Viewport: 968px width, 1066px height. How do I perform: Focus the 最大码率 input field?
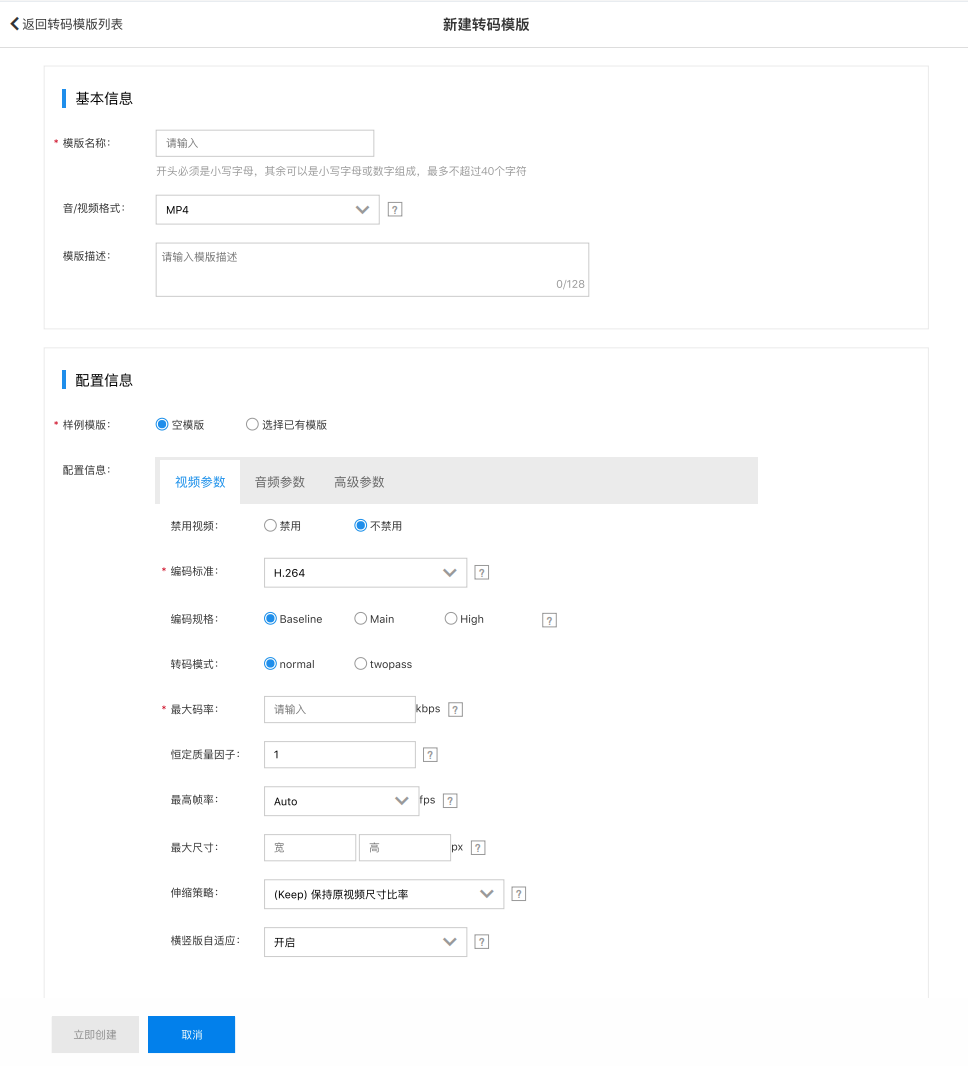(339, 709)
